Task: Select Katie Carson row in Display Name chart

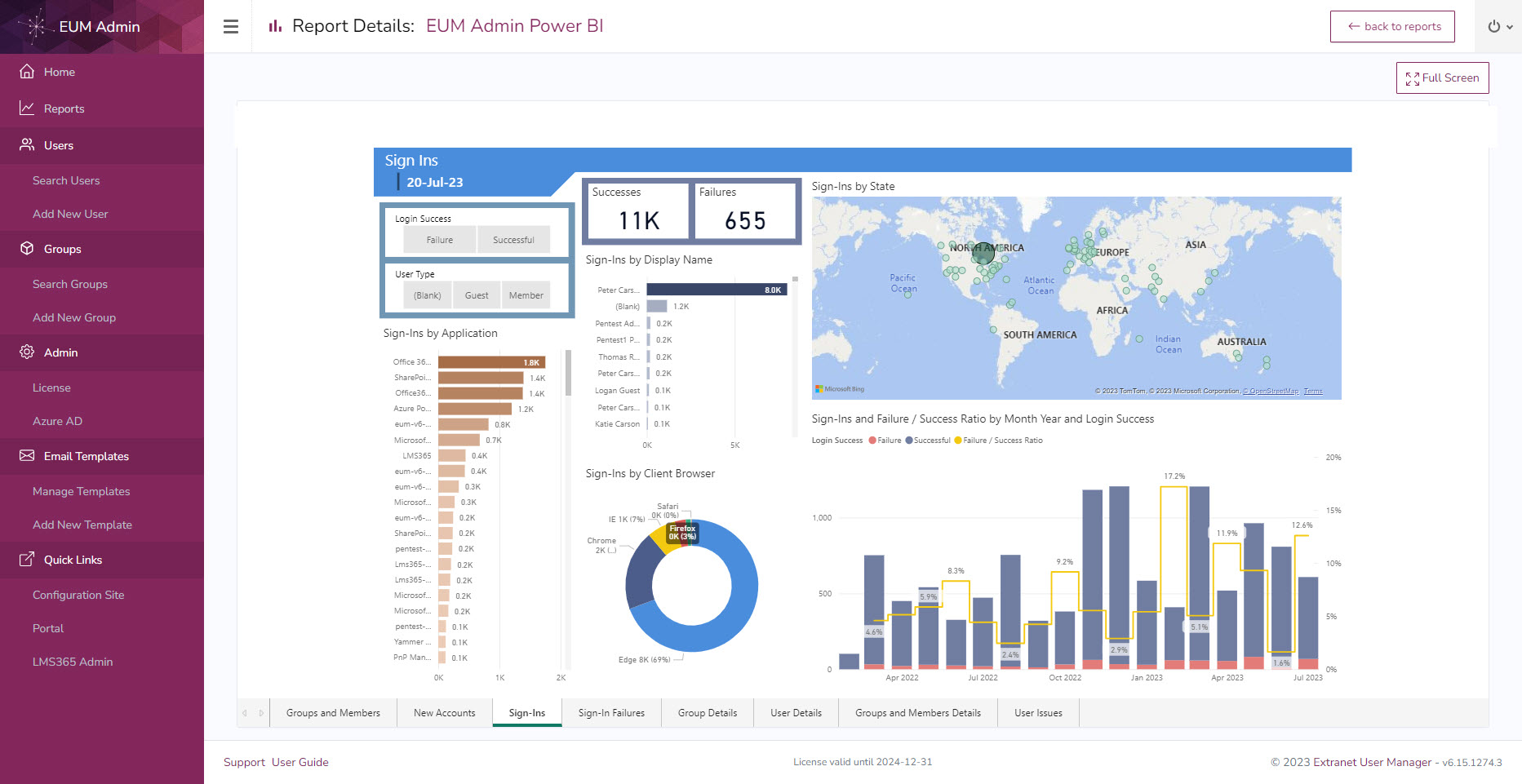Action: pos(618,424)
